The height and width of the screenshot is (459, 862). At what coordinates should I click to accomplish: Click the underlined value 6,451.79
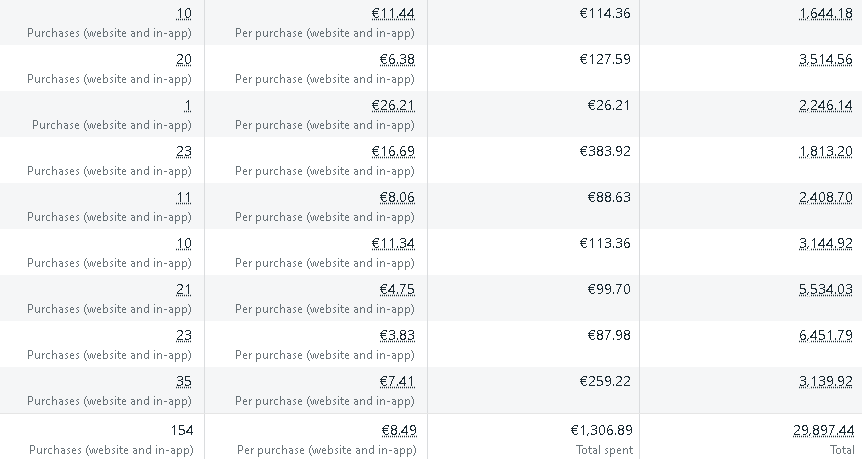pyautogui.click(x=826, y=335)
